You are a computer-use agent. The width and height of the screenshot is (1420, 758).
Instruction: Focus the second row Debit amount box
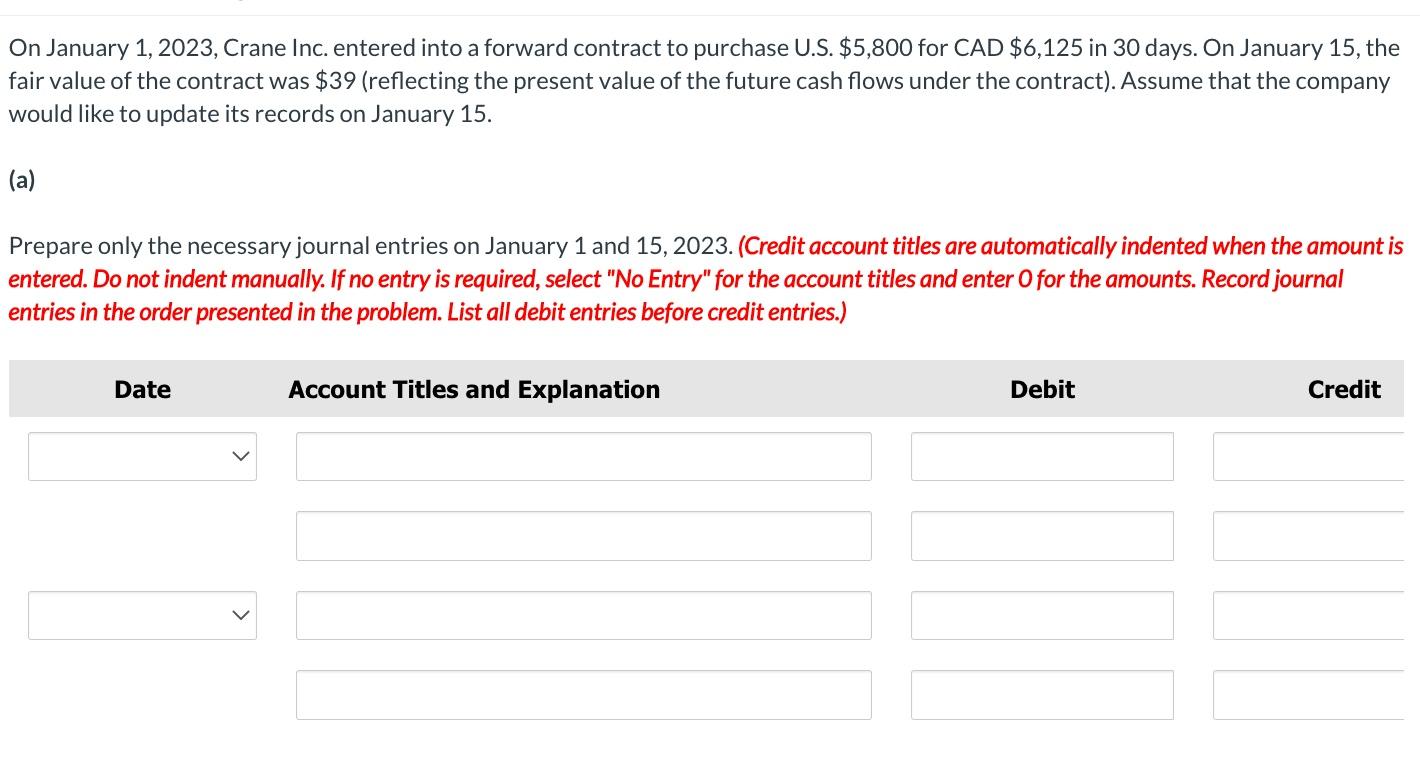tap(1042, 536)
